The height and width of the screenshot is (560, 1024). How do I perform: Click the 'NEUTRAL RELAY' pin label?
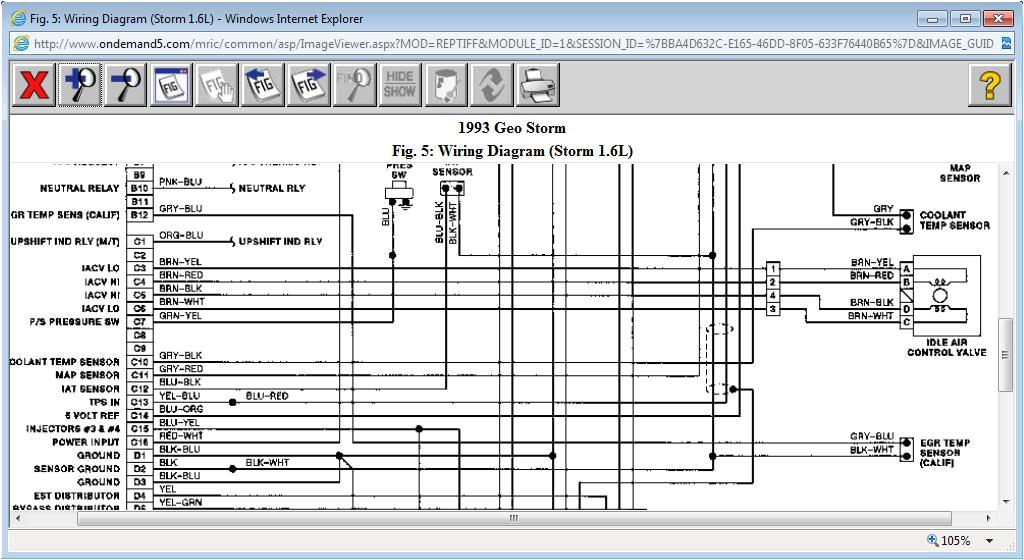[x=80, y=189]
